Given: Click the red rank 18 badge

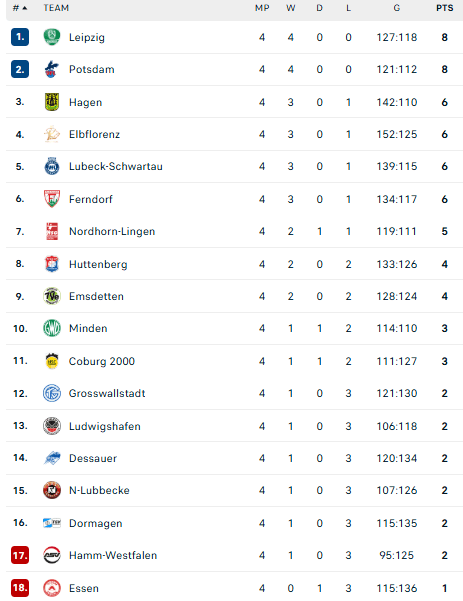Looking at the screenshot, I should pos(20,588).
